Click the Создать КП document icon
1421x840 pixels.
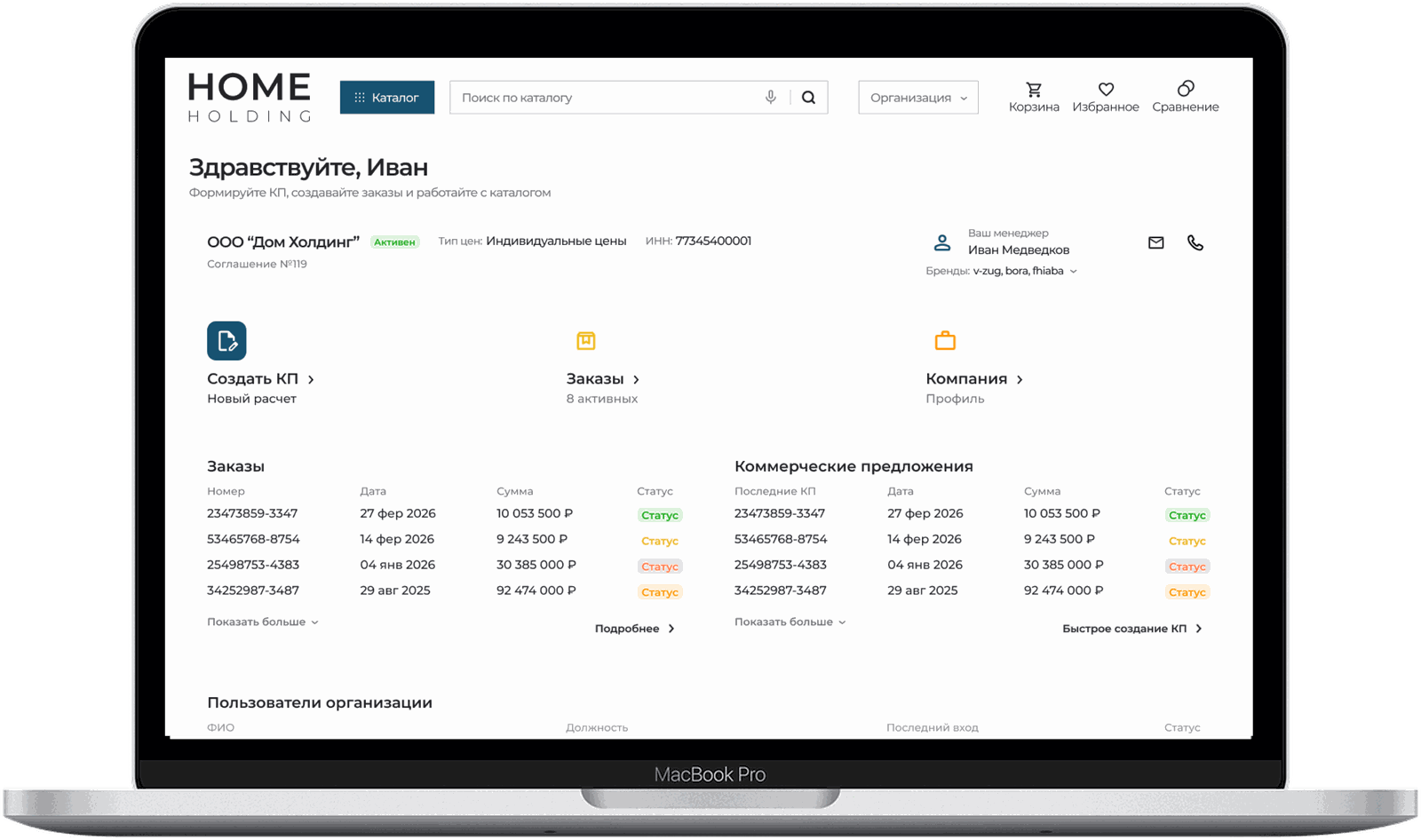coord(226,341)
